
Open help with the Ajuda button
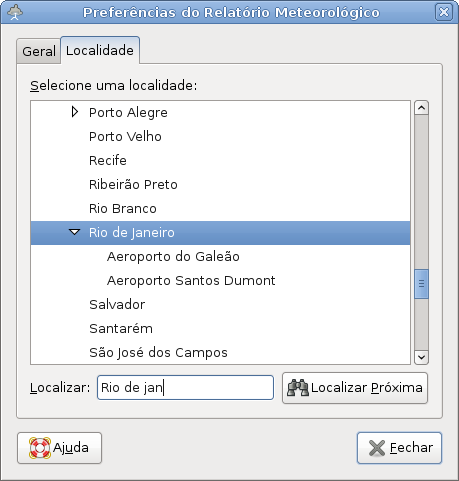click(59, 448)
